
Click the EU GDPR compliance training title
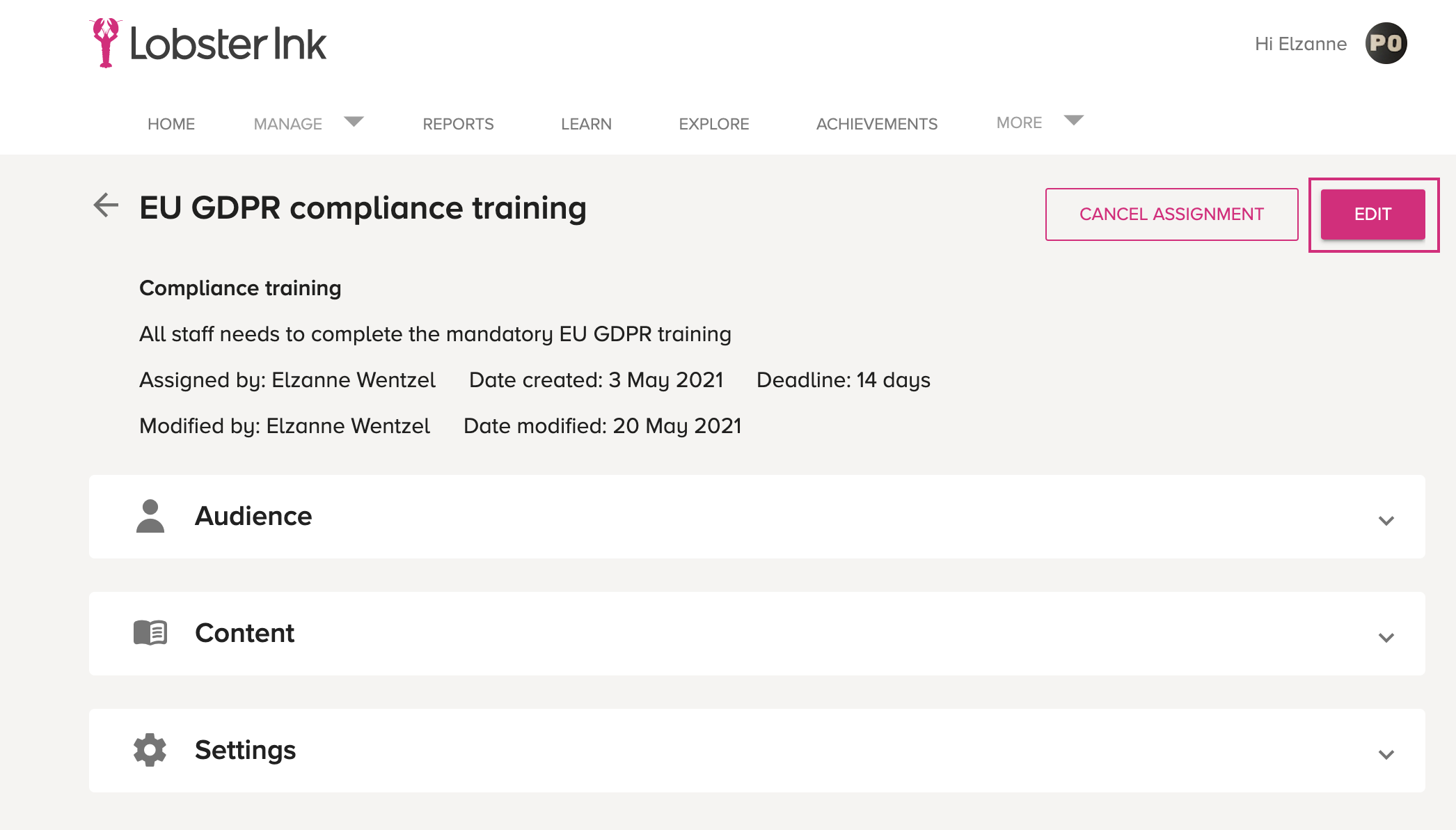pos(363,207)
